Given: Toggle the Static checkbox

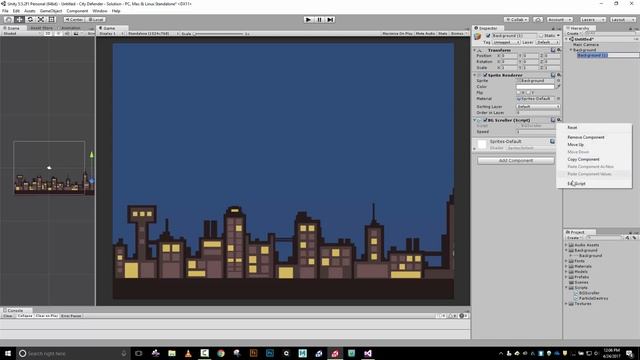Looking at the screenshot, I should [541, 36].
